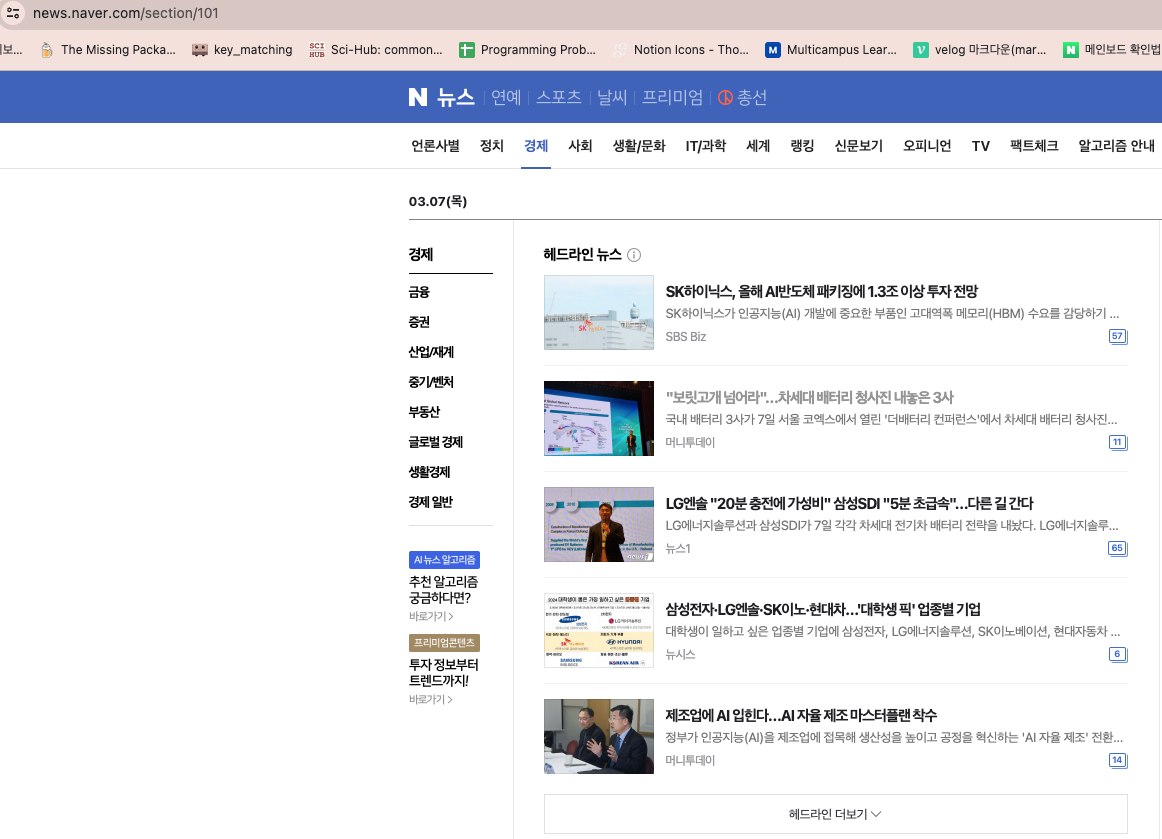Open SK하이닉스 AI반도체 패키징 headline
Screen dimensions: 1162x839
pos(822,291)
